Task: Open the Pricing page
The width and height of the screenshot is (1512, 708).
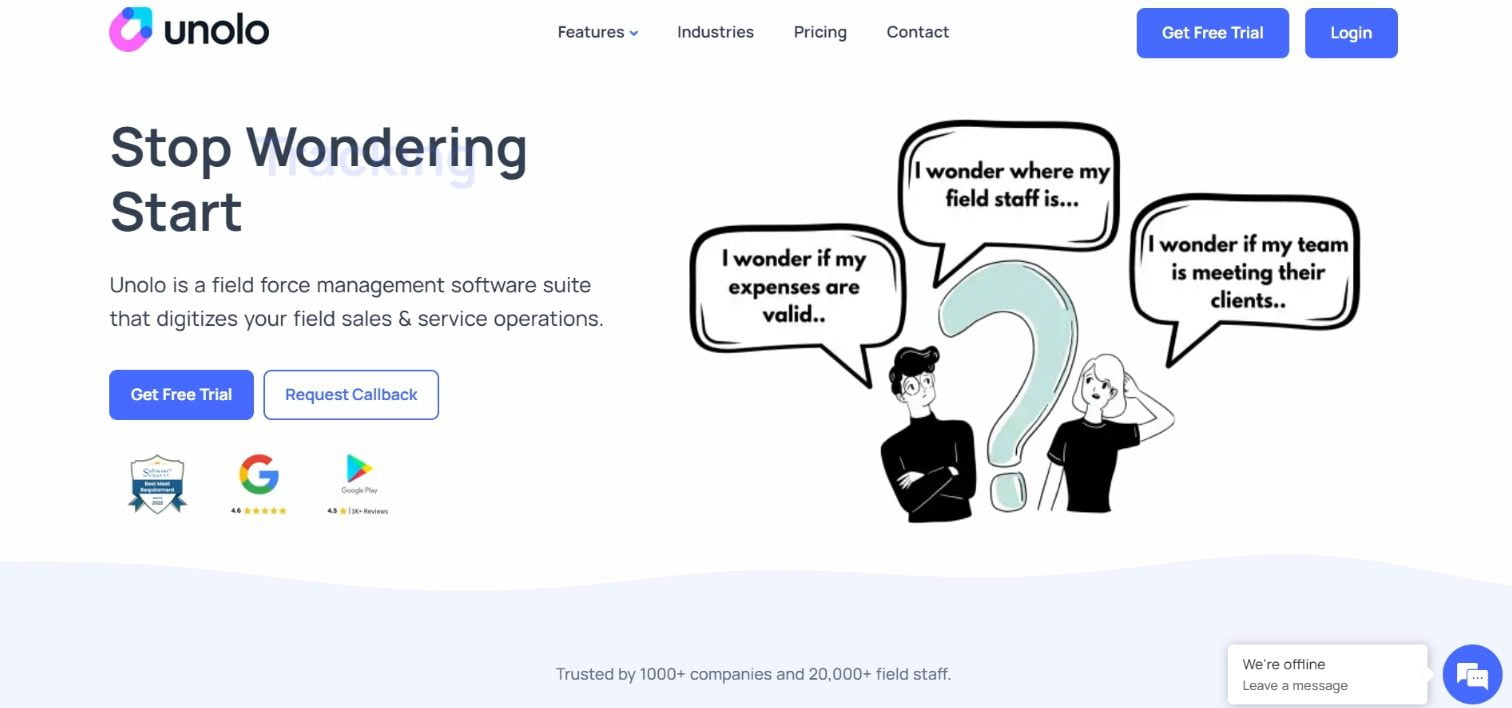Action: (x=820, y=32)
